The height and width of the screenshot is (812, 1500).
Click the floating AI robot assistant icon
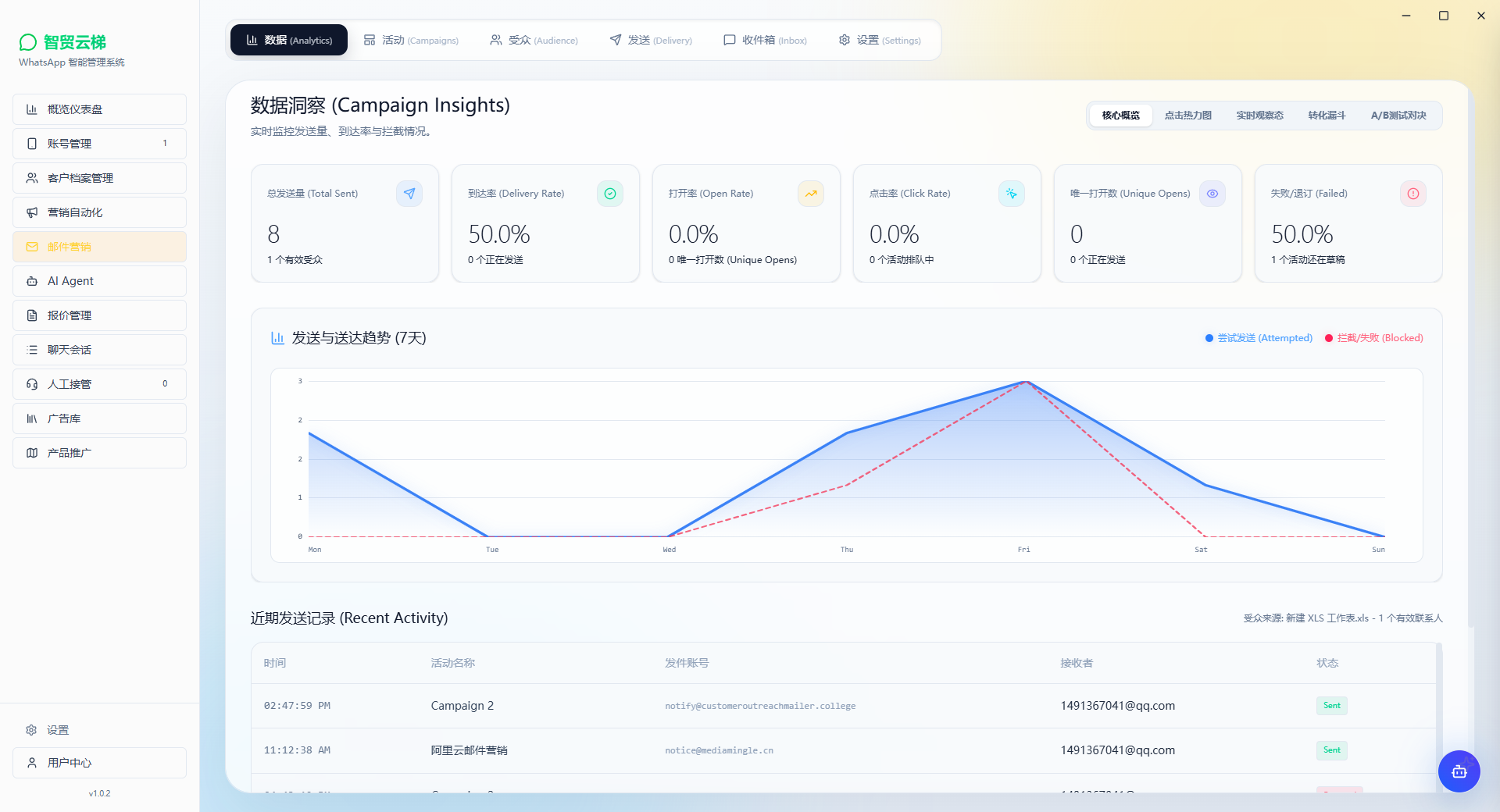click(1459, 771)
